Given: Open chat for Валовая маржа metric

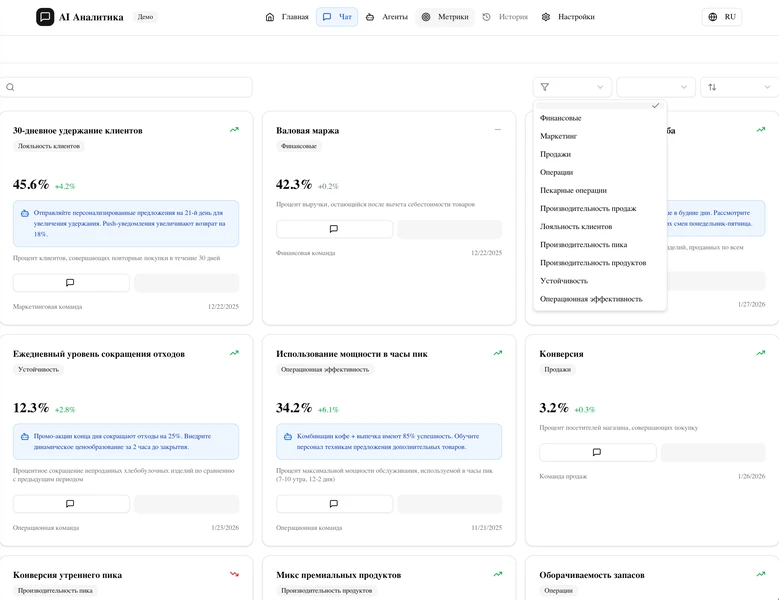Looking at the screenshot, I should click(334, 229).
